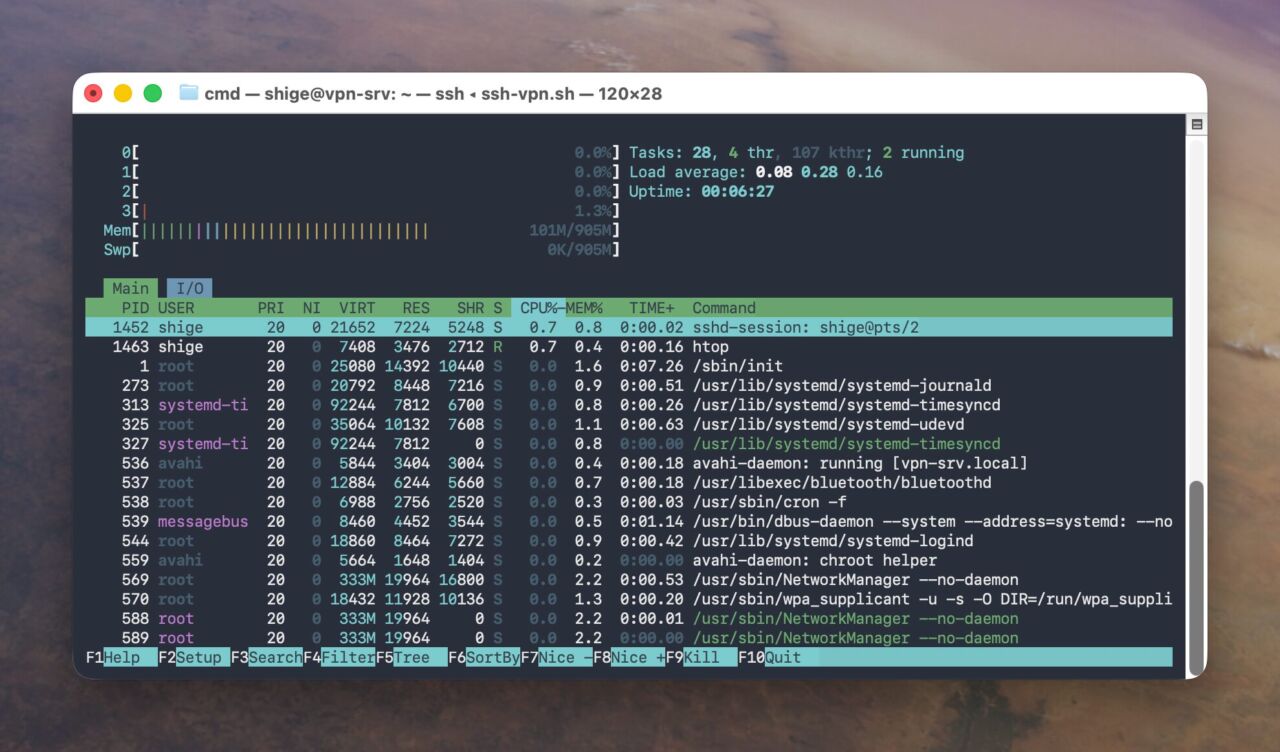Select the avahi-daemon: chroot helper row
The width and height of the screenshot is (1280, 752).
point(628,560)
